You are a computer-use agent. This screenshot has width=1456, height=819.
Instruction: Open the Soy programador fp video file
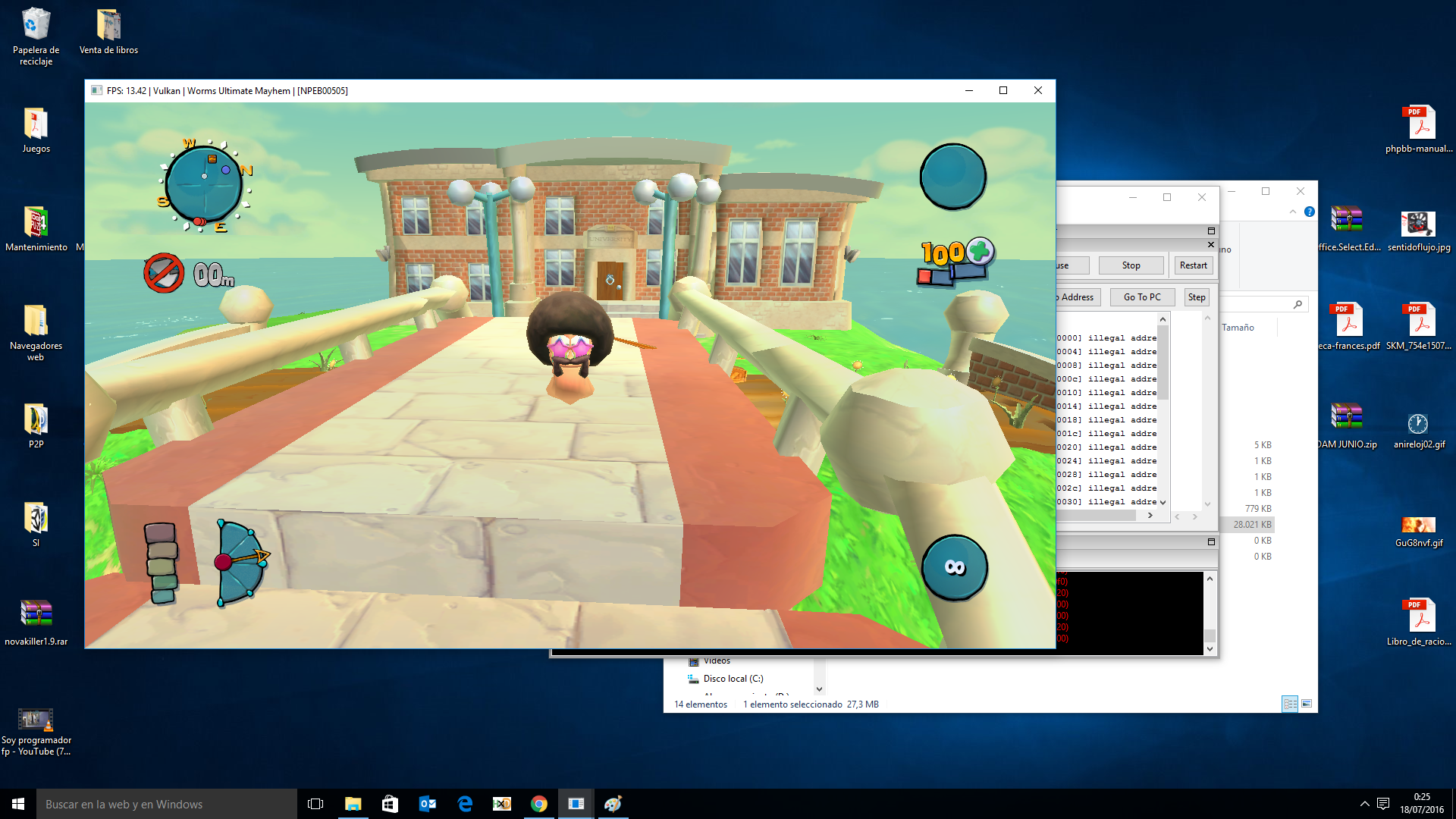(x=36, y=732)
